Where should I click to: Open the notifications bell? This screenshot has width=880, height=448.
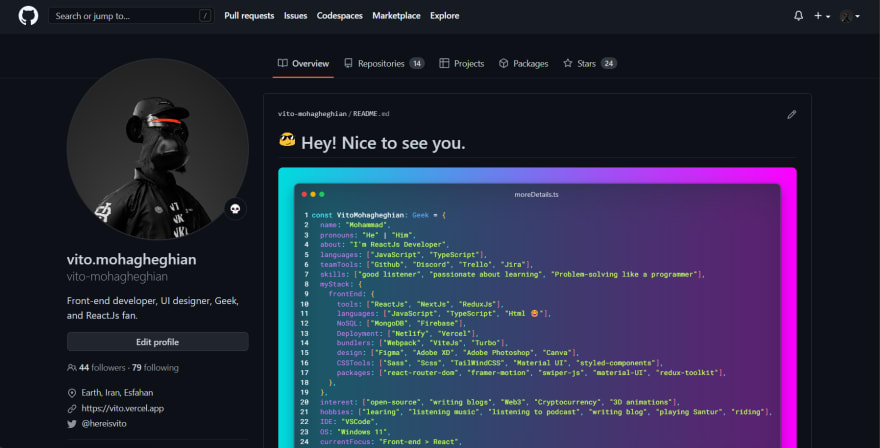pos(798,16)
